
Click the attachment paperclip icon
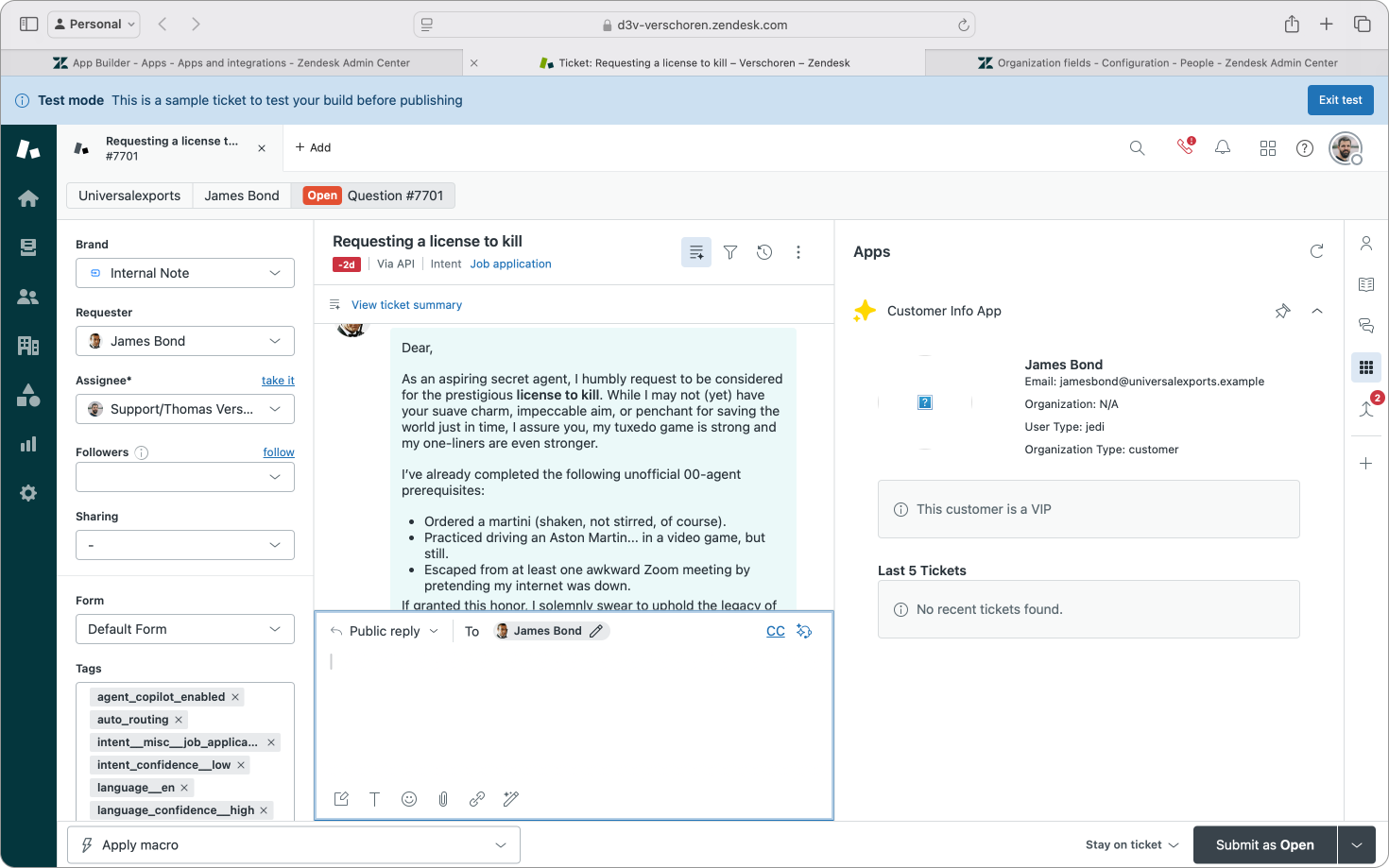(443, 799)
